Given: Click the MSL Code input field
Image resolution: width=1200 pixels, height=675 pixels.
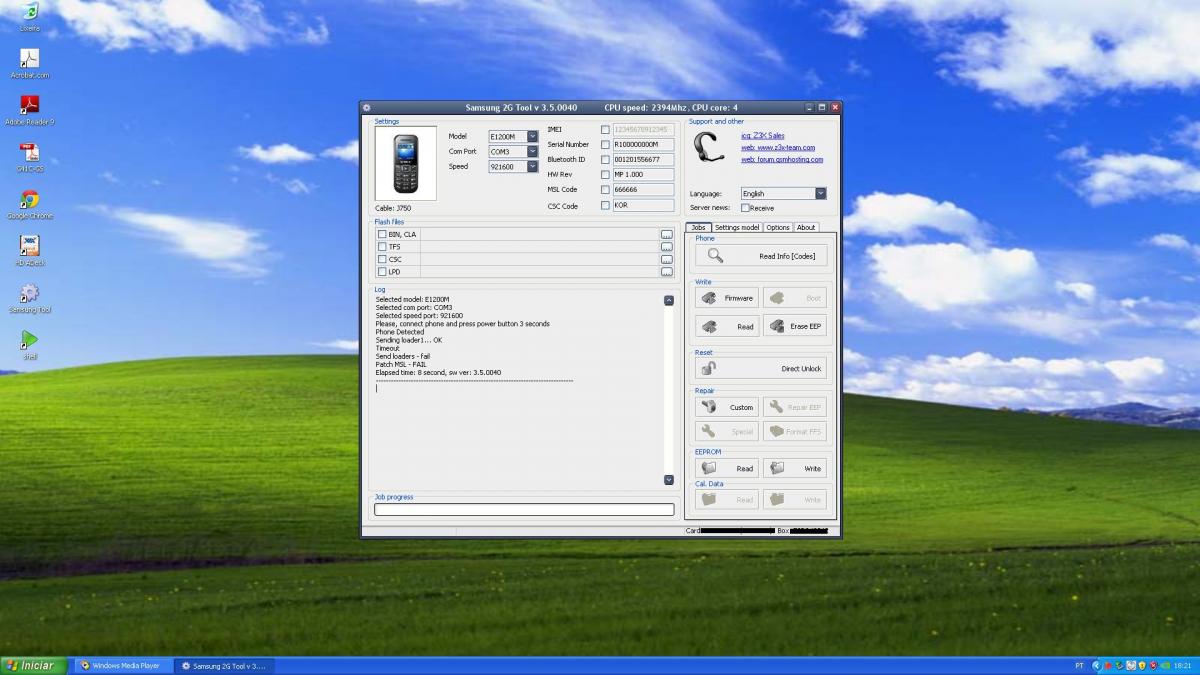Looking at the screenshot, I should pyautogui.click(x=643, y=189).
